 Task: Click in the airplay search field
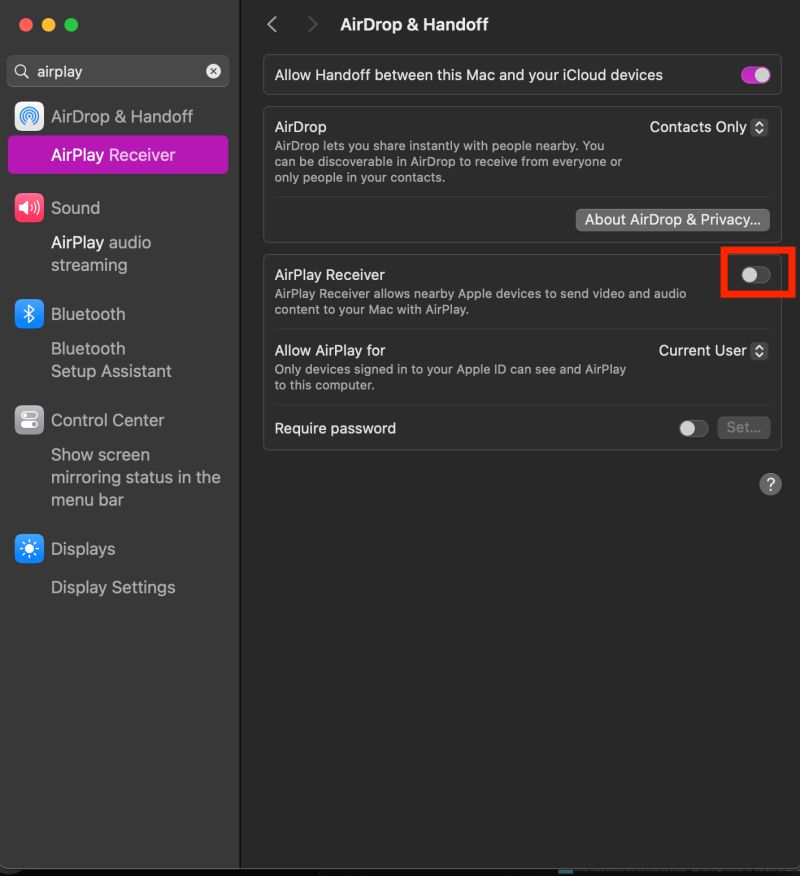(x=118, y=71)
